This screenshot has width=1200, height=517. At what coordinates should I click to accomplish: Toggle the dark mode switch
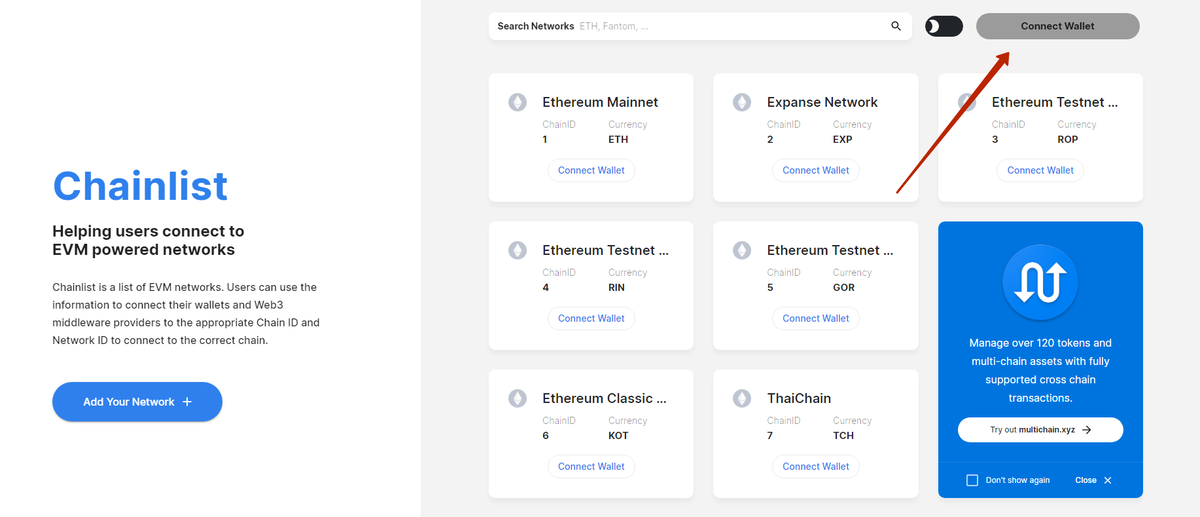(944, 27)
